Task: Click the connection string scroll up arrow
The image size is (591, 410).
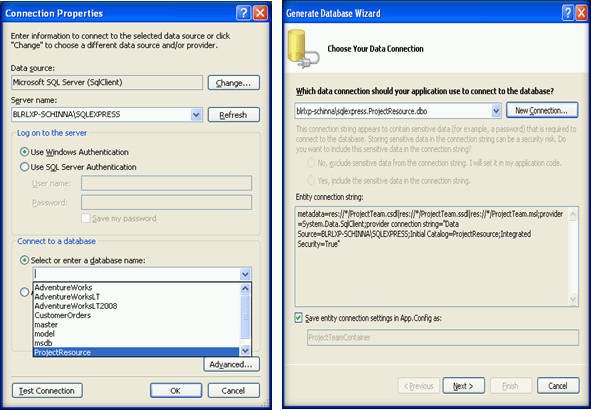Action: (573, 215)
